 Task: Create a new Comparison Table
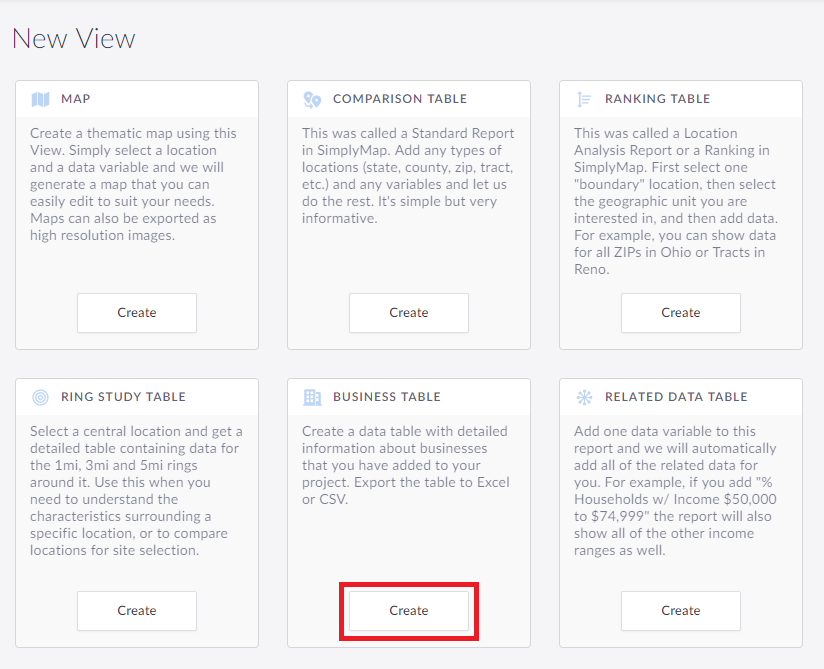(409, 313)
